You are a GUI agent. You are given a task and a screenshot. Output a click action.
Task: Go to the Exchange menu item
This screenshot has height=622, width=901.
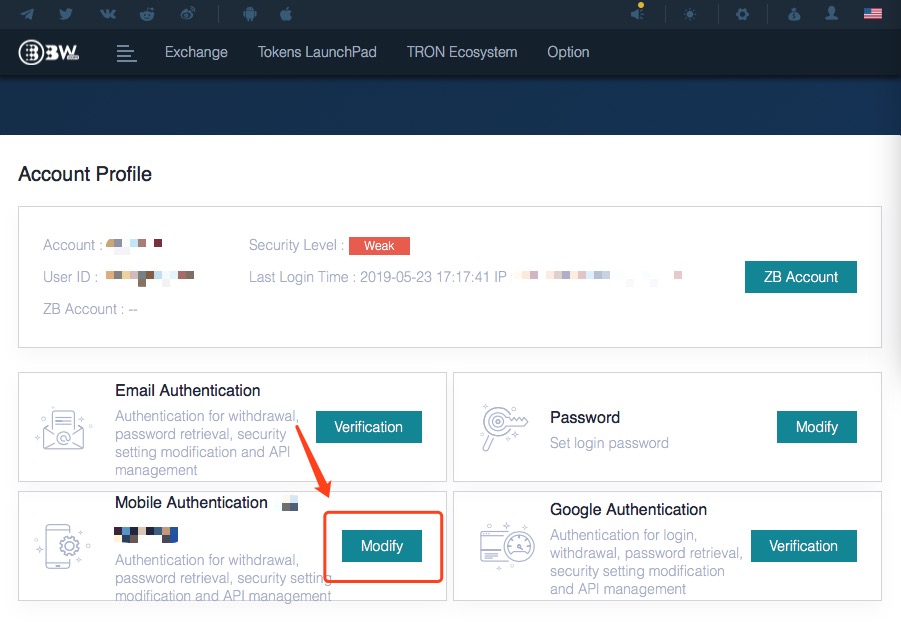pos(196,52)
